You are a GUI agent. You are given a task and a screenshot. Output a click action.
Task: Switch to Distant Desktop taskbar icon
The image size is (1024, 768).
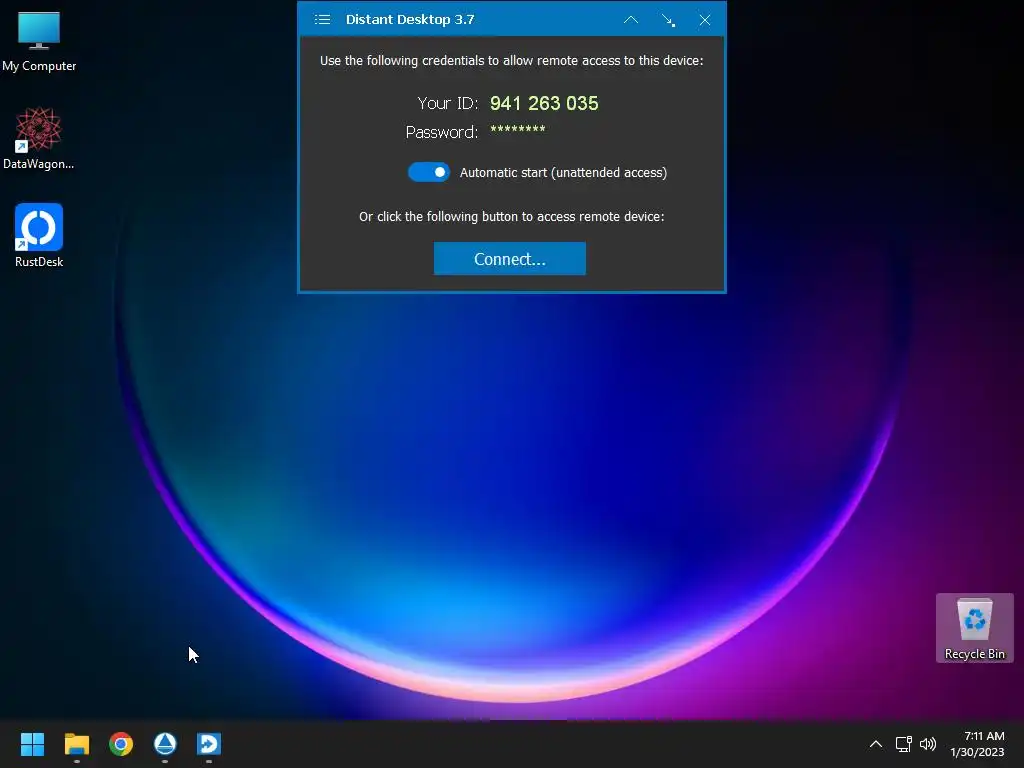point(209,744)
